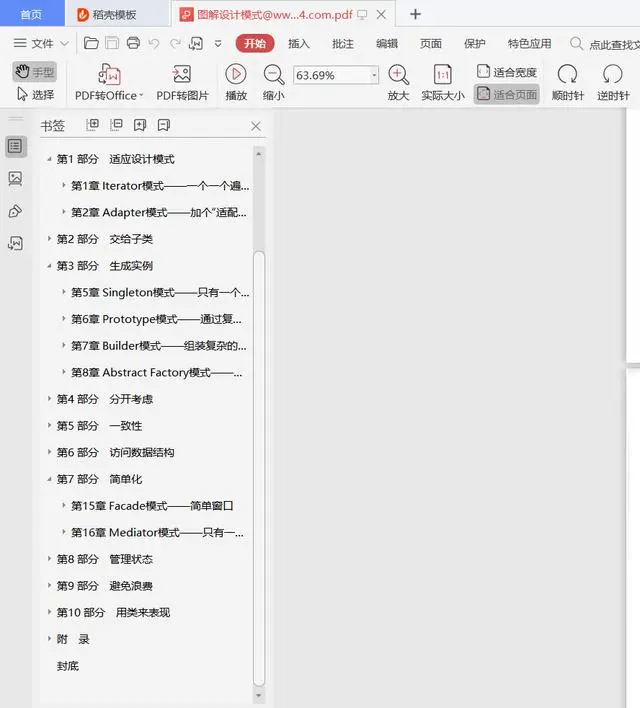This screenshot has height=708, width=640.
Task: Expand 第1章 Iterator模式 bookmark
Action: (64, 185)
